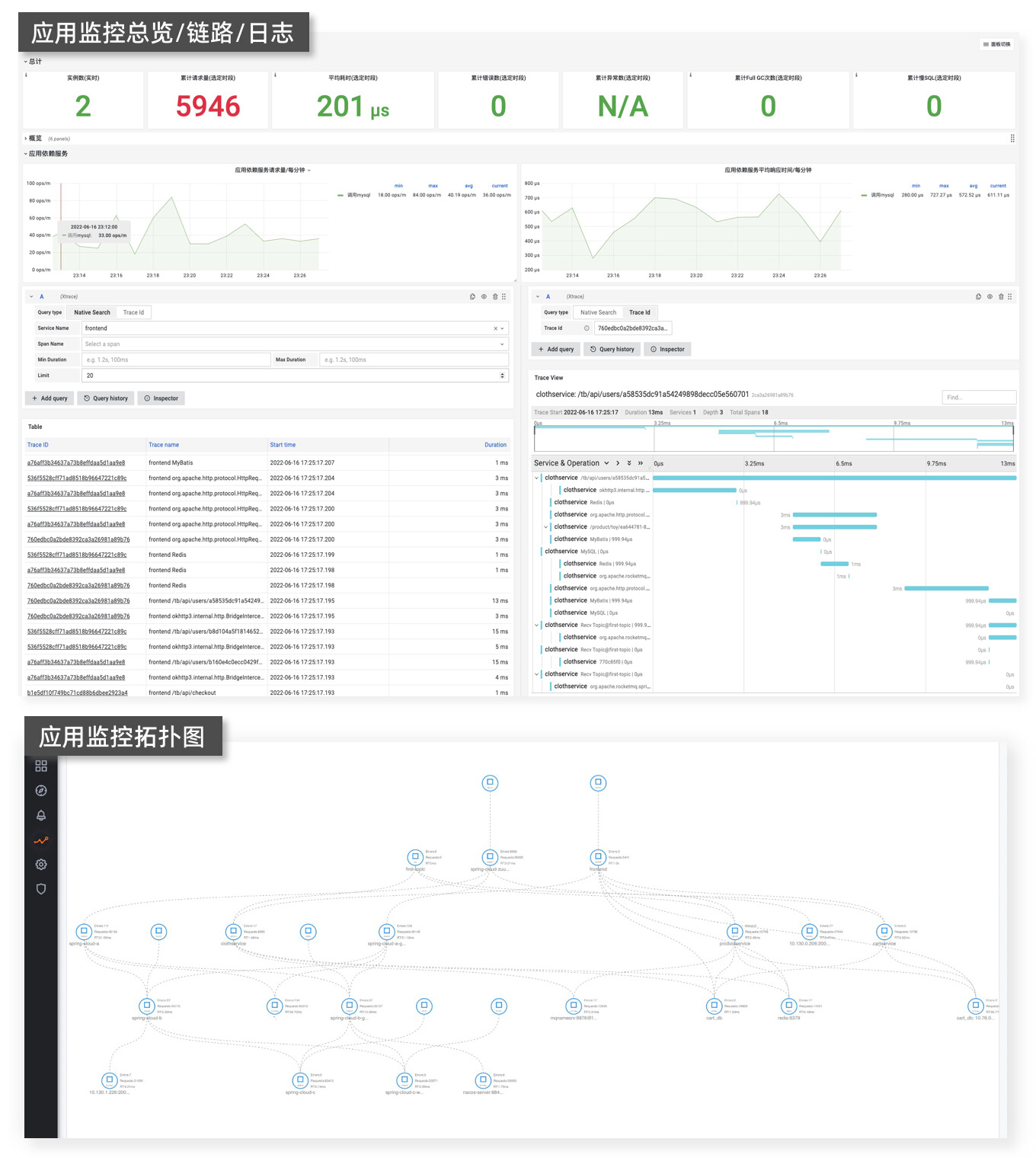Sort table by Duration column
This screenshot has height=1158, width=1036.
tap(495, 445)
